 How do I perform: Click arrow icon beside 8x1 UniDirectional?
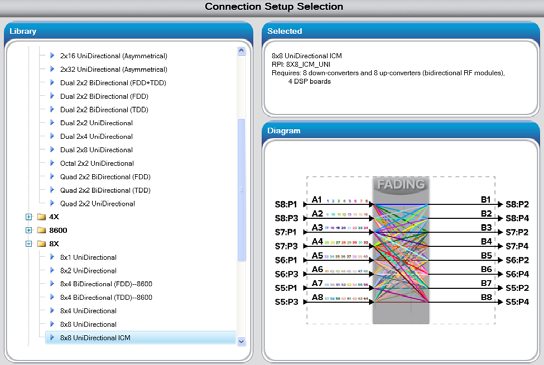pos(52,257)
